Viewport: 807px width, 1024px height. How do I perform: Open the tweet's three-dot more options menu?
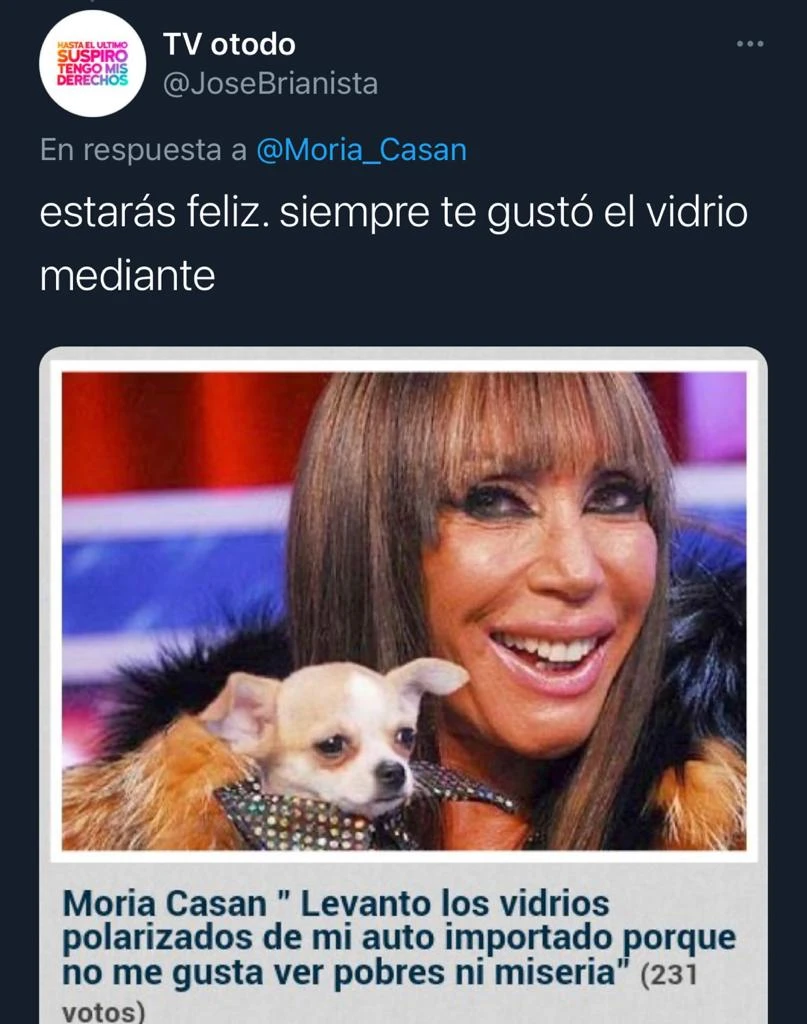pos(750,44)
